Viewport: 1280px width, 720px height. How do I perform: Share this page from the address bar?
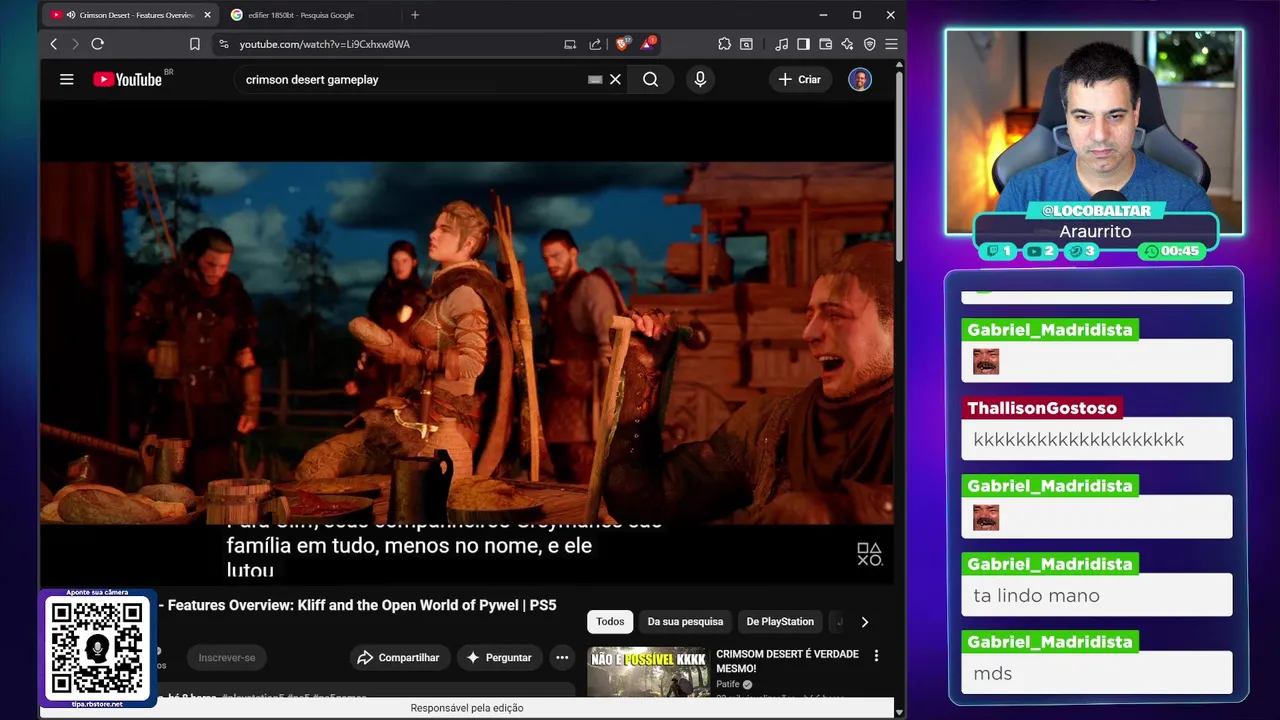[x=595, y=44]
